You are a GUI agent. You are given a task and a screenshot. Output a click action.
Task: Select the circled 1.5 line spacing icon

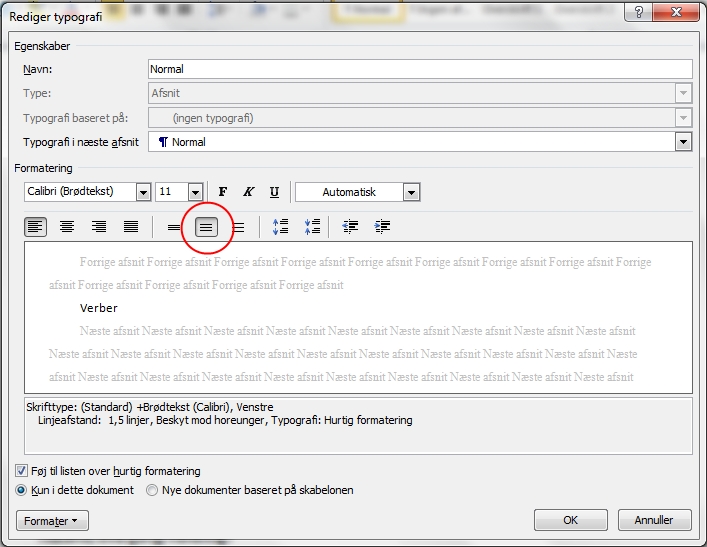205,227
